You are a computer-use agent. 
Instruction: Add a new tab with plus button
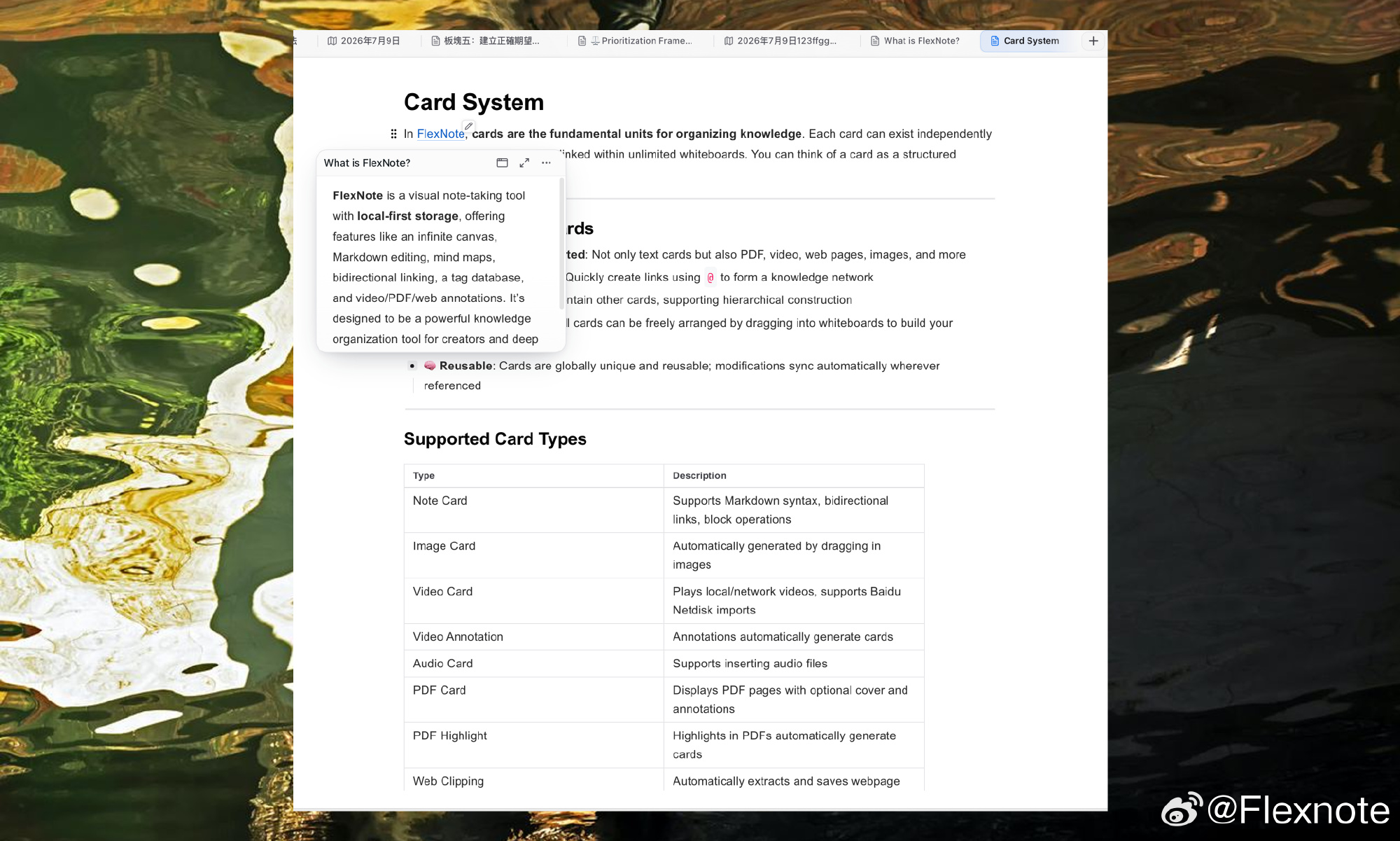pos(1093,41)
